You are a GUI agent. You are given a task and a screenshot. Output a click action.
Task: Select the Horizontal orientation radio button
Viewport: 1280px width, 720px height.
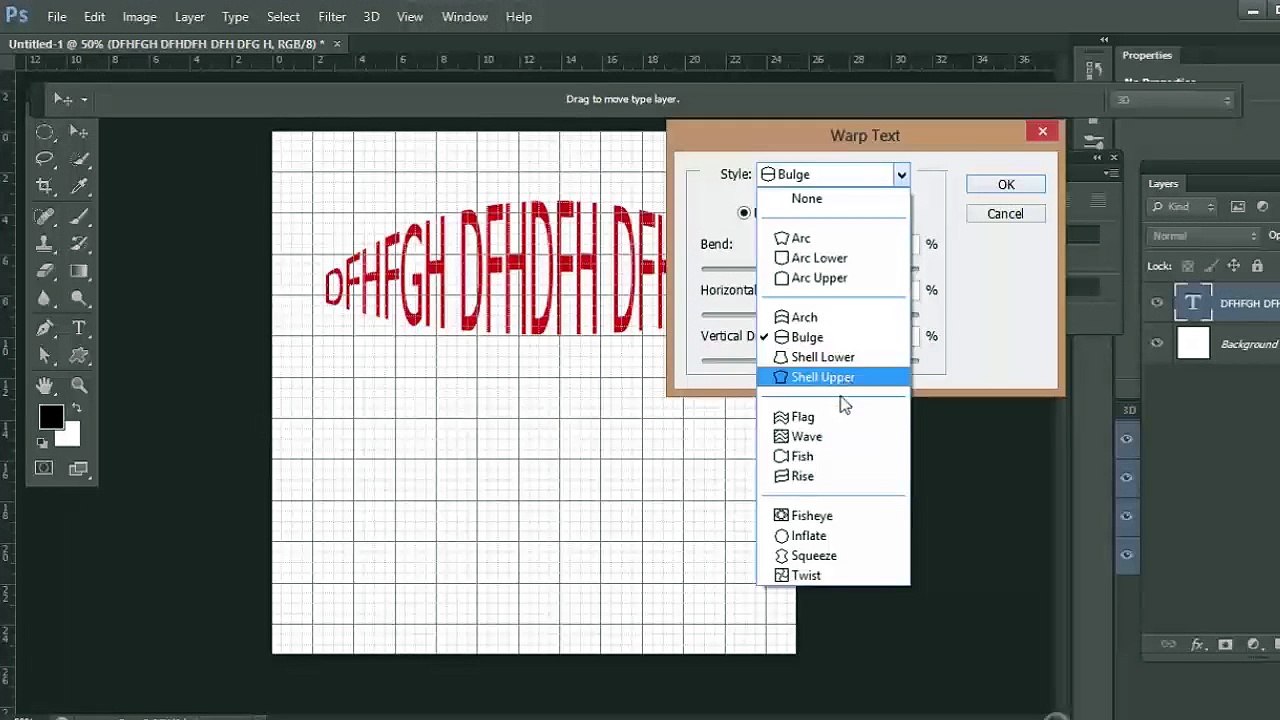click(744, 212)
